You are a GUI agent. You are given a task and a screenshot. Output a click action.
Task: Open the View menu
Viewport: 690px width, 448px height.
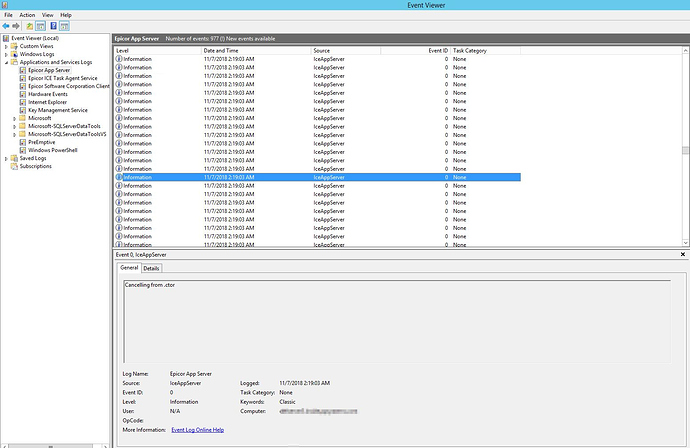point(48,15)
